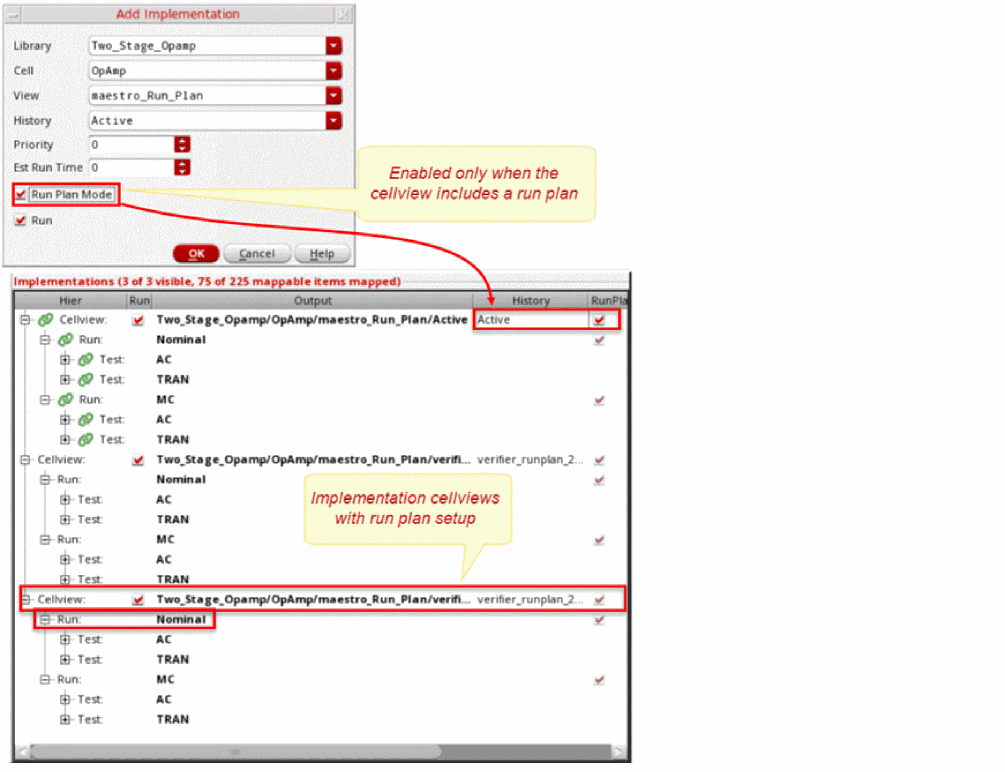This screenshot has width=1005, height=772.
Task: Click the horizontal scrollbar of Implementations table
Action: click(x=236, y=751)
